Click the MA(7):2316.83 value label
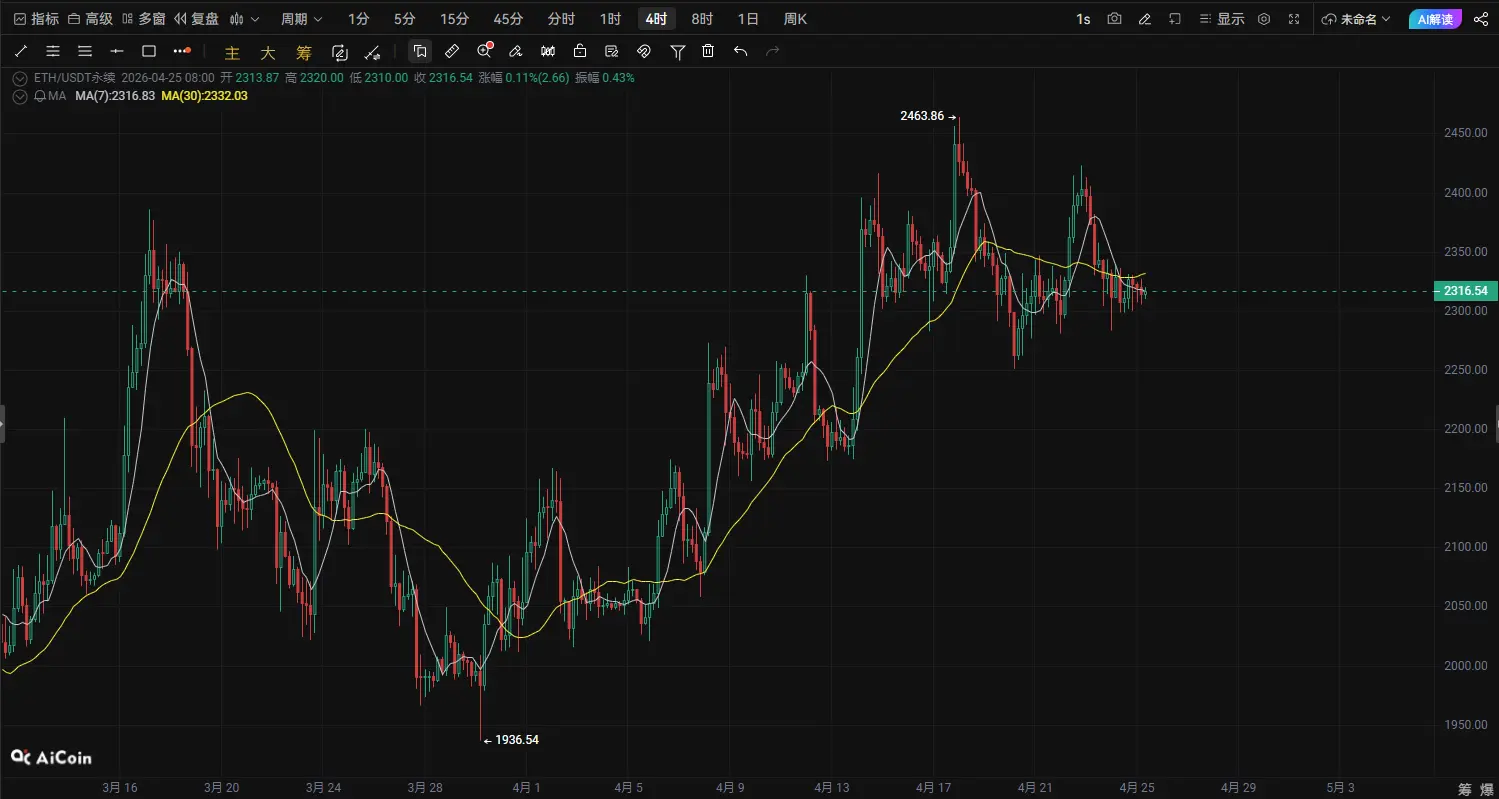 point(115,96)
